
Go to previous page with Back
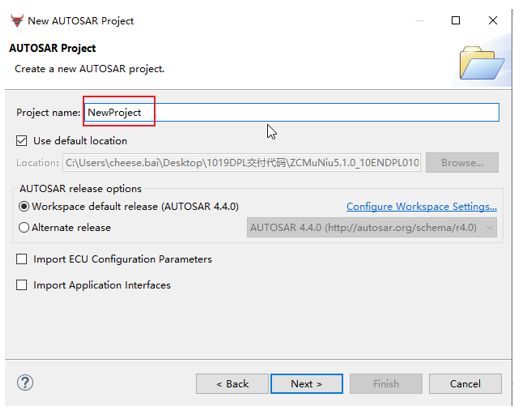[232, 384]
